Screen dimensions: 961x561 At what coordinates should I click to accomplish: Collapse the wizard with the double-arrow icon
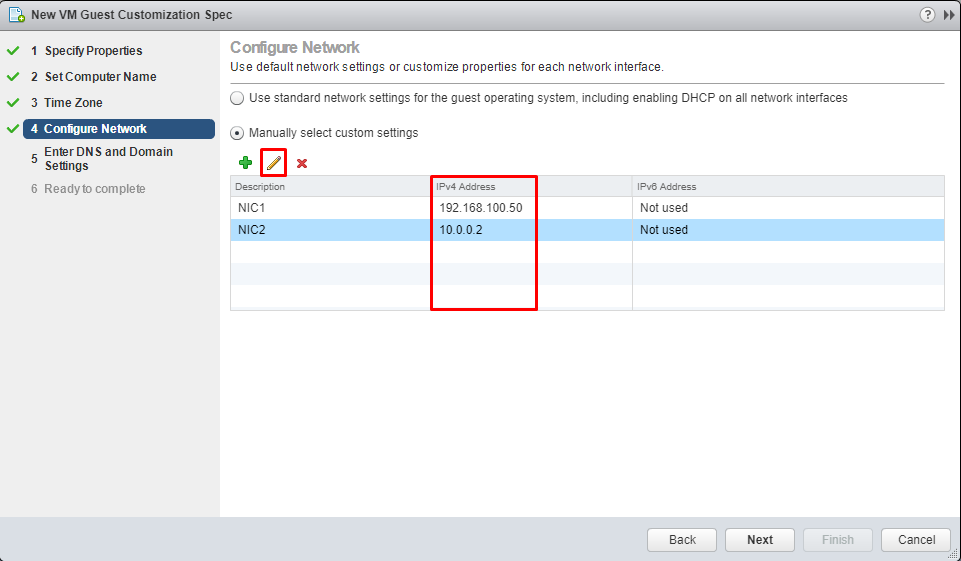949,15
